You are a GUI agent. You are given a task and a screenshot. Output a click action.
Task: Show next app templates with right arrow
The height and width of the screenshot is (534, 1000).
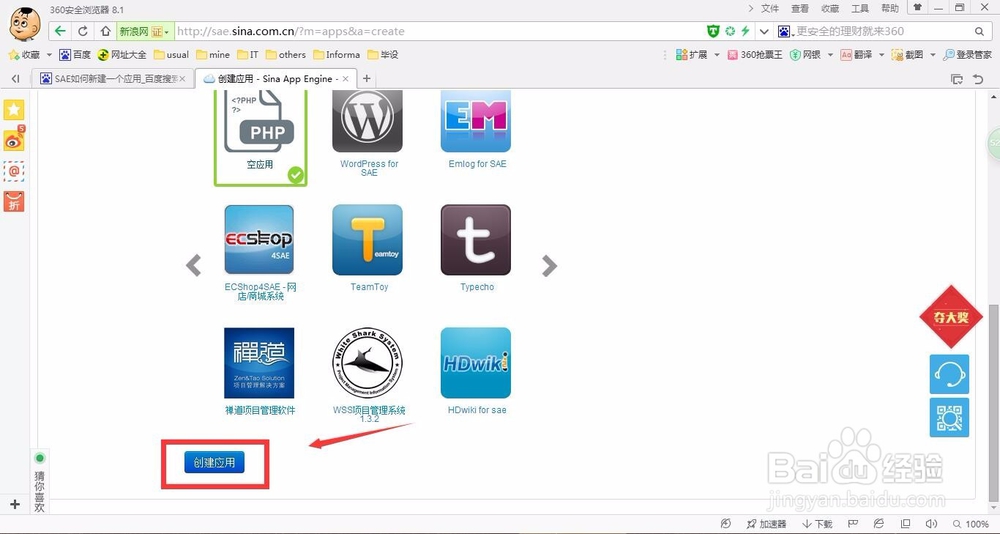tap(549, 265)
